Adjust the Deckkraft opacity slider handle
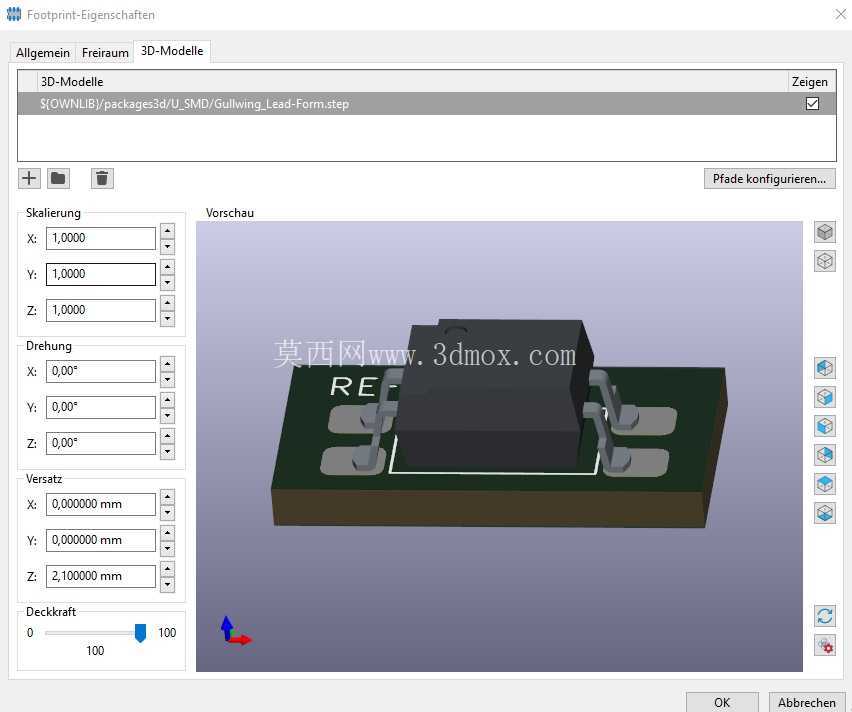852x712 pixels. (x=140, y=633)
